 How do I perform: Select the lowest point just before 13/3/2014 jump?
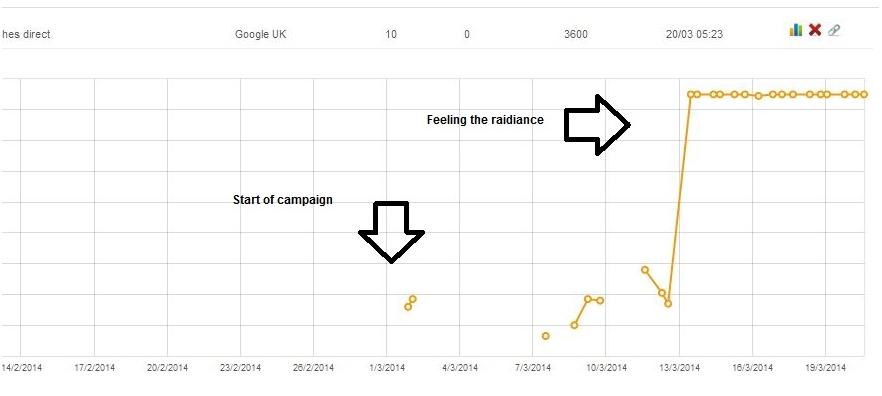click(668, 304)
